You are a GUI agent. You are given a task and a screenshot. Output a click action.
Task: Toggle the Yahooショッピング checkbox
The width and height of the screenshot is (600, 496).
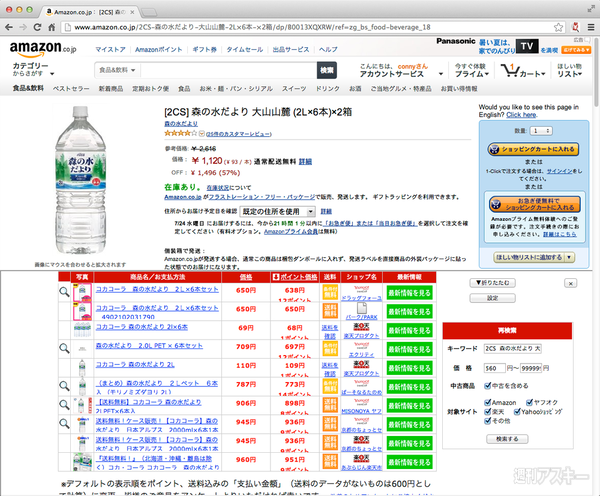click(517, 412)
